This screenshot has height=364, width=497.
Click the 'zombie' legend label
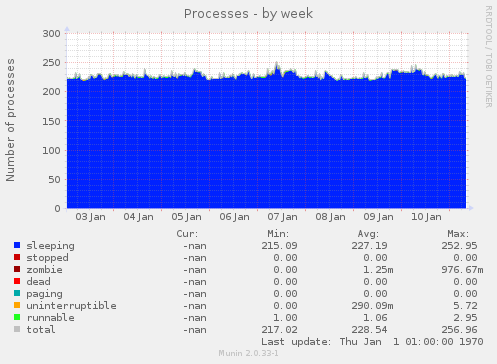pos(44,270)
